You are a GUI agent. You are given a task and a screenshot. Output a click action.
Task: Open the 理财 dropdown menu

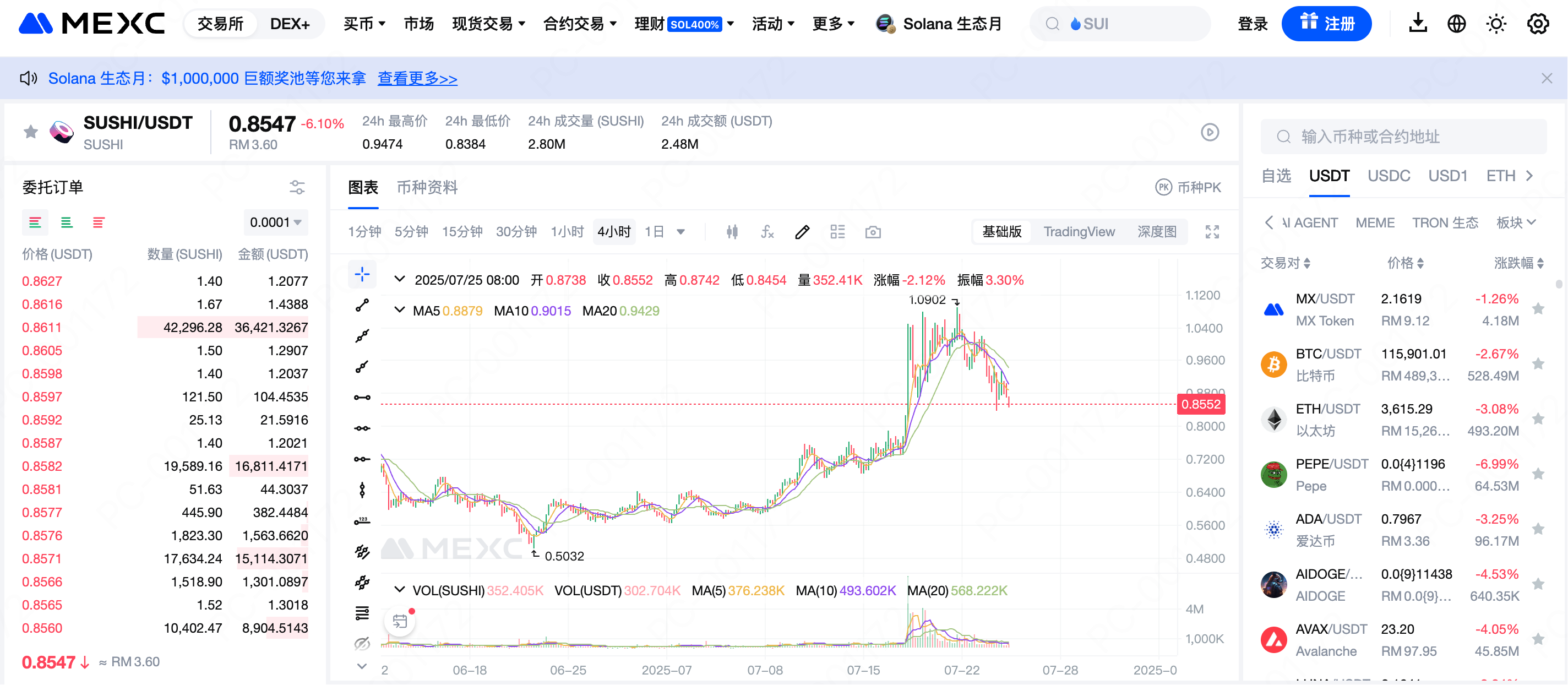(x=684, y=24)
